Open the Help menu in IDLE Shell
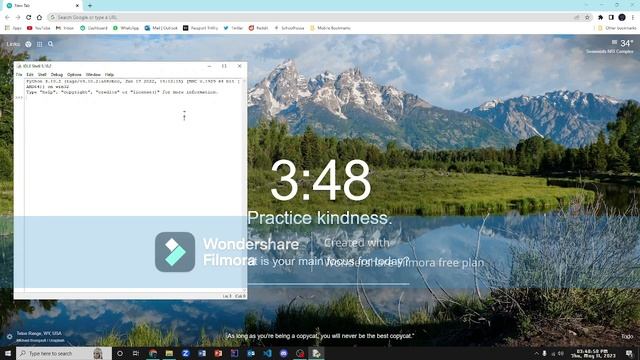 [109, 75]
